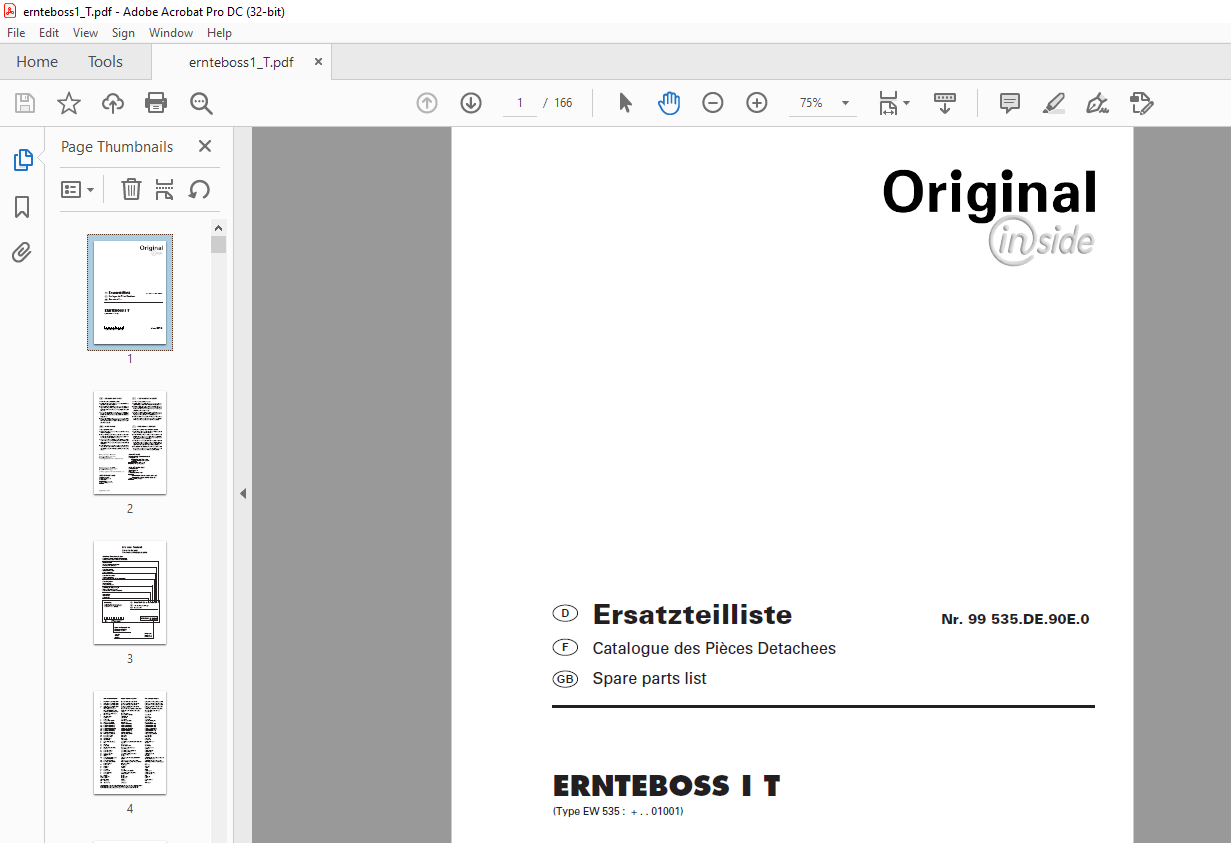This screenshot has height=843, width=1231.
Task: Click the Ersatzteilliste heading text
Action: (x=692, y=614)
